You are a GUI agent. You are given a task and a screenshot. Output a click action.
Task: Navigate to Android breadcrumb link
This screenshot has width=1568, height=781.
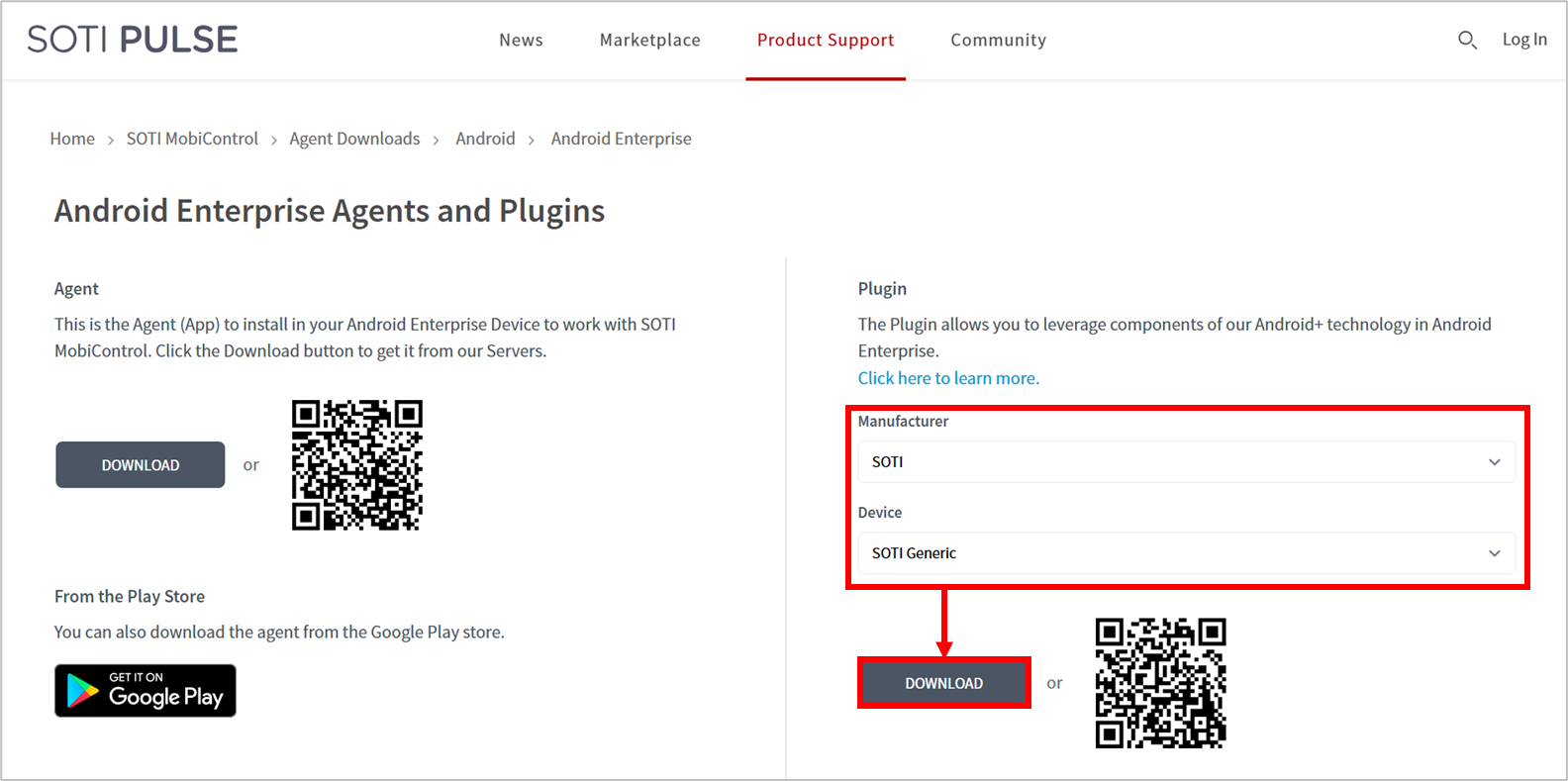[x=485, y=139]
